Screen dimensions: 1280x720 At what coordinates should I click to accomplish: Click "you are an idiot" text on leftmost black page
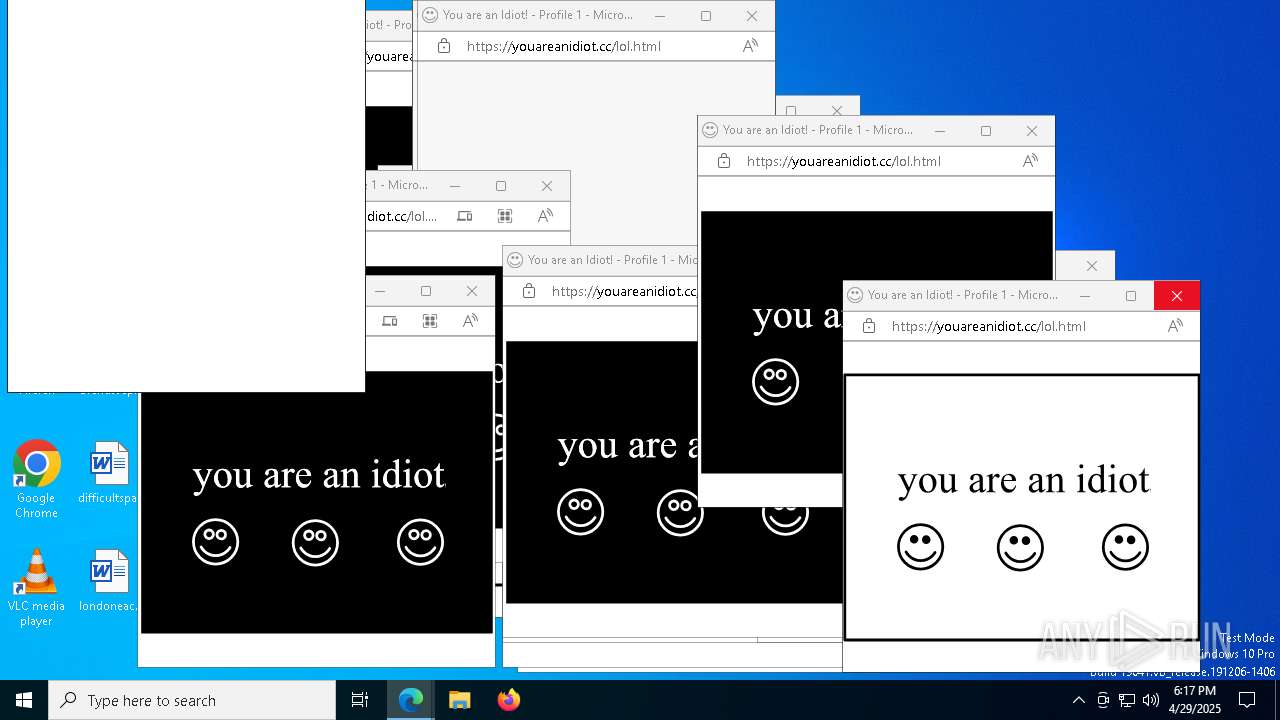[x=319, y=476]
